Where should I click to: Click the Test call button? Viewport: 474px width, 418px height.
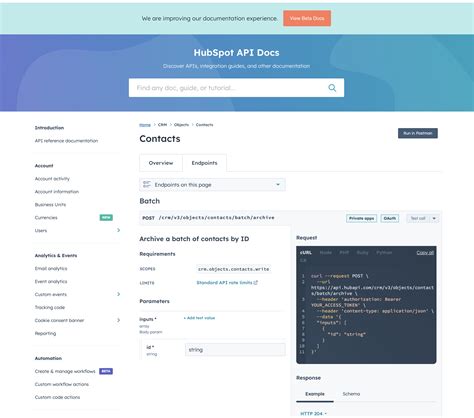click(x=418, y=218)
